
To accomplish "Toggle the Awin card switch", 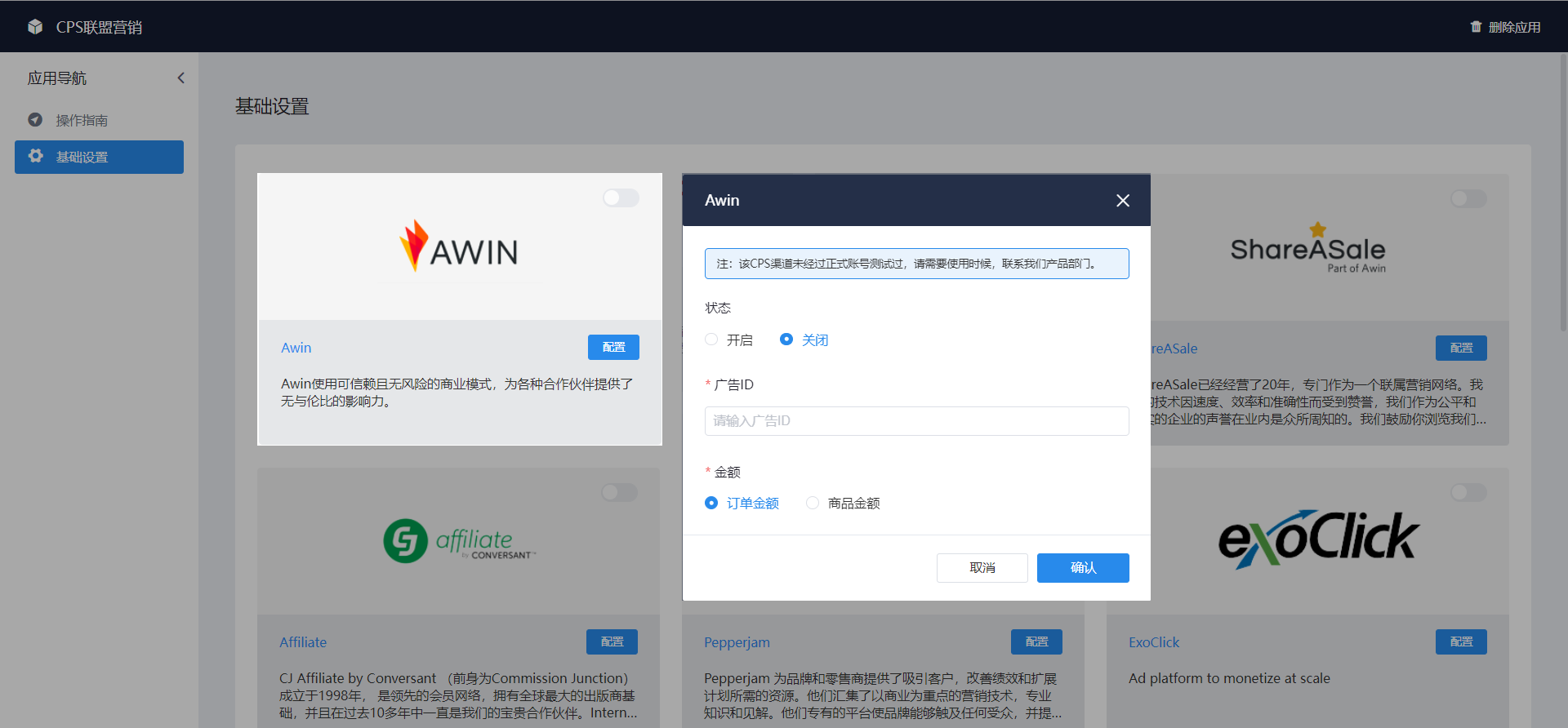I will pyautogui.click(x=621, y=198).
